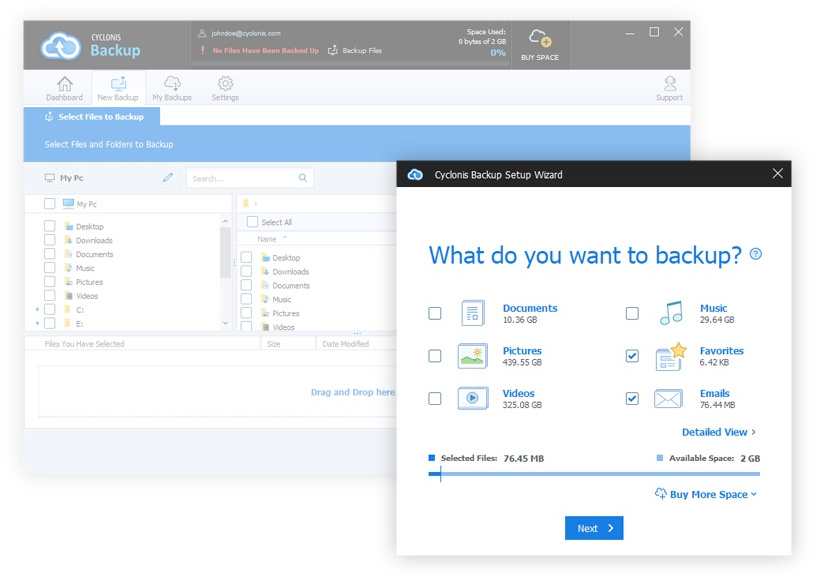823x587 pixels.
Task: Click the help question mark icon
Action: pos(755,254)
